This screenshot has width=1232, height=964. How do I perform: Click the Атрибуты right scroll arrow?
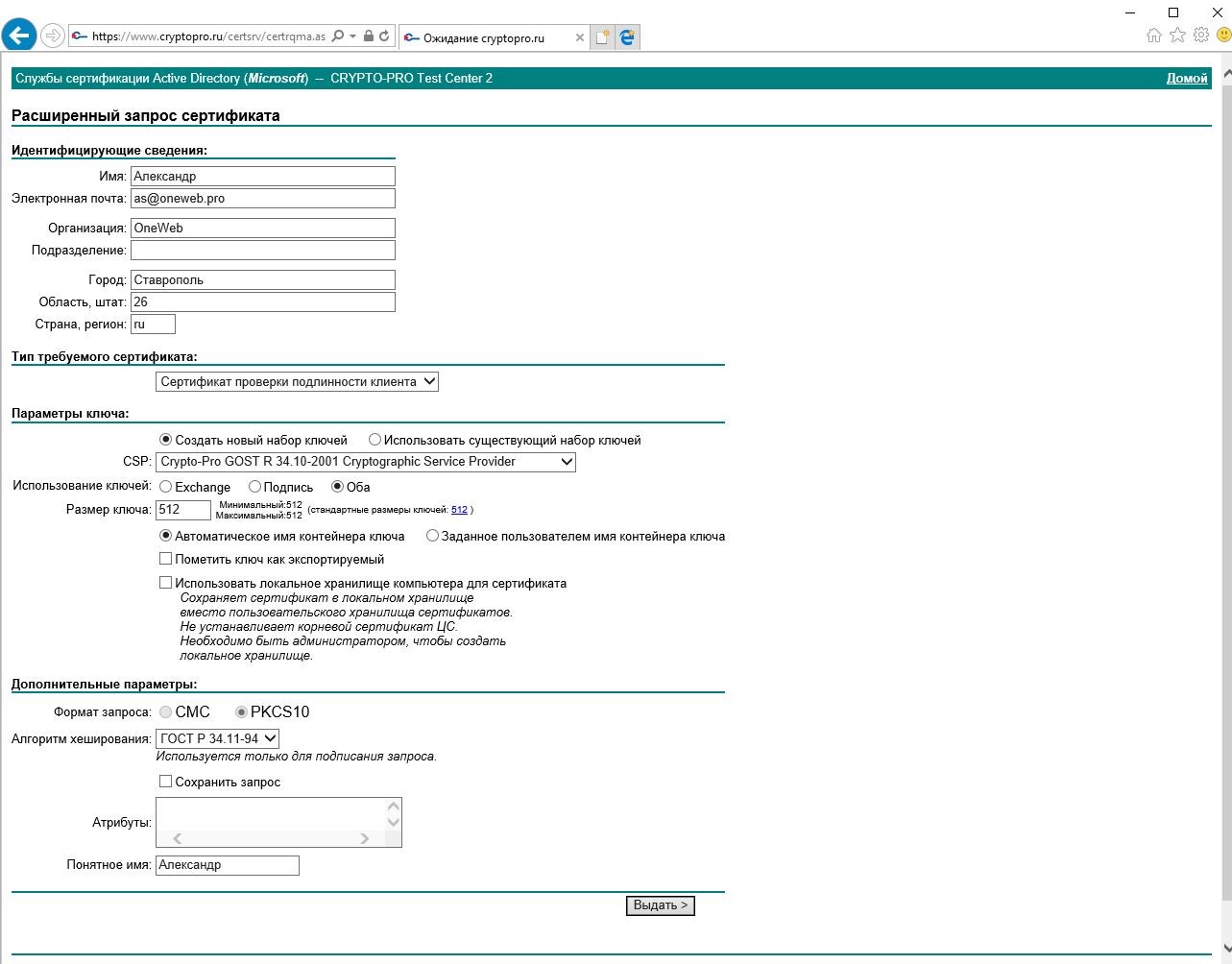coord(364,838)
